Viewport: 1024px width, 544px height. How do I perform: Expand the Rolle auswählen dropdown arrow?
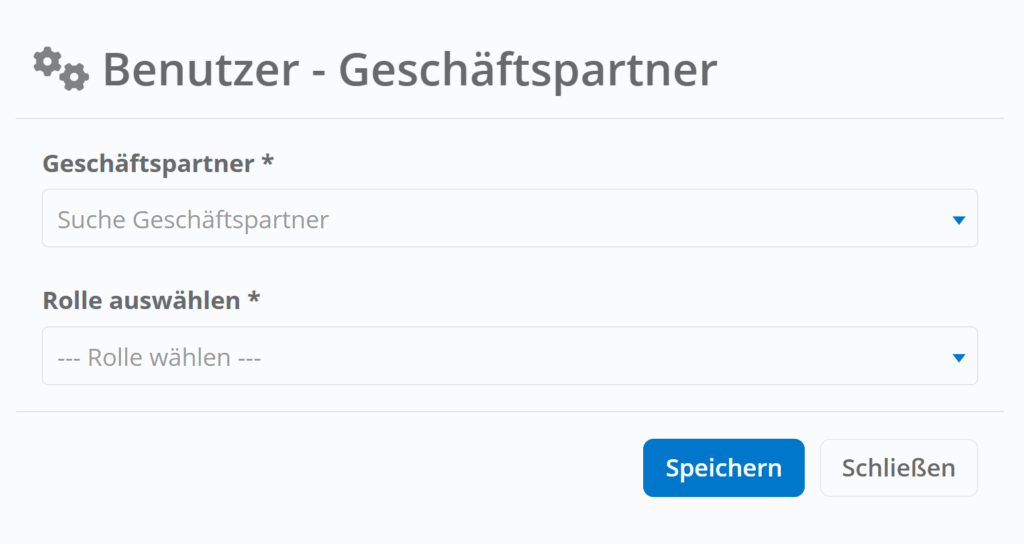click(958, 357)
